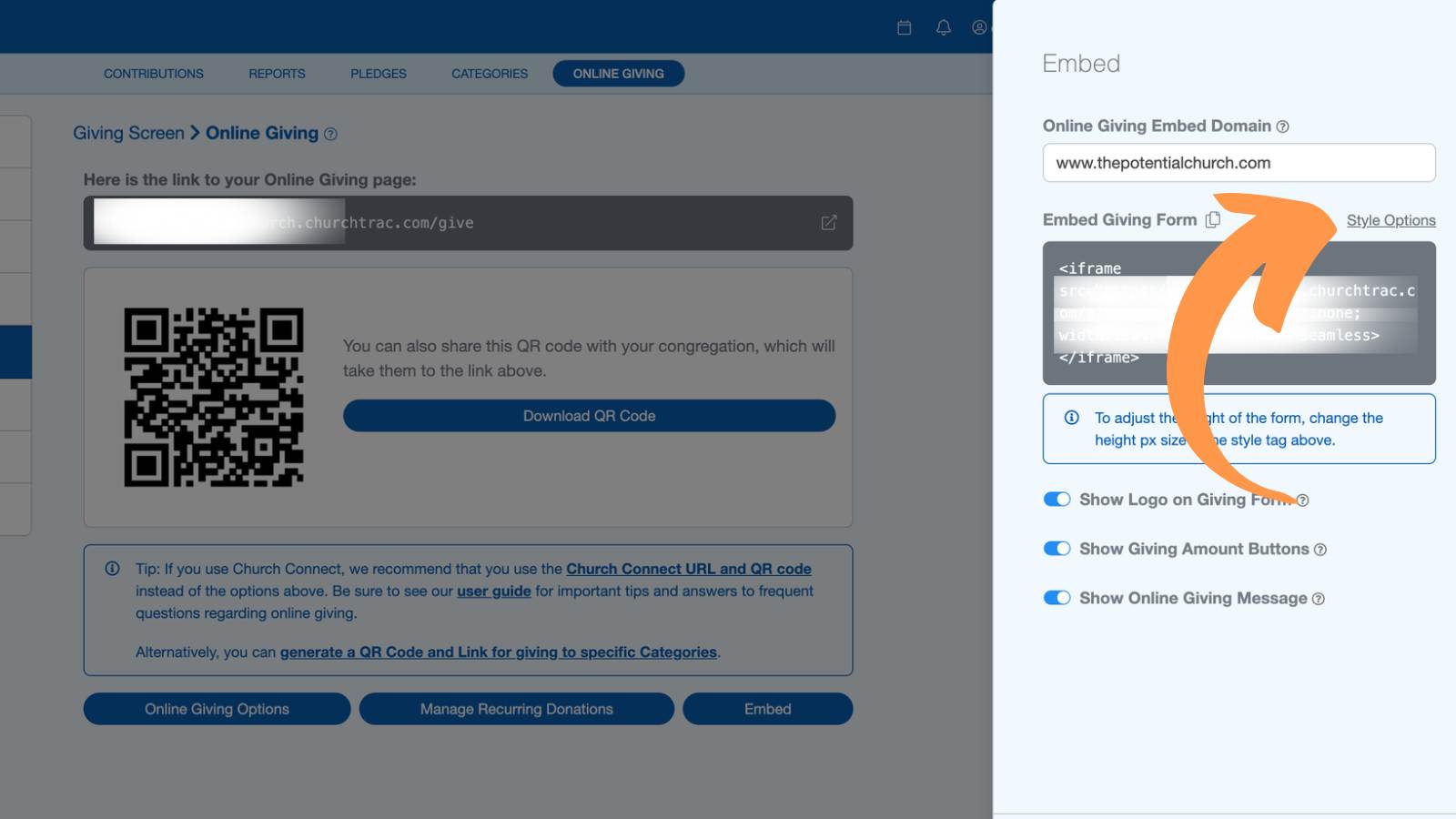Open the user guide link
The height and width of the screenshot is (819, 1456).
pos(494,591)
